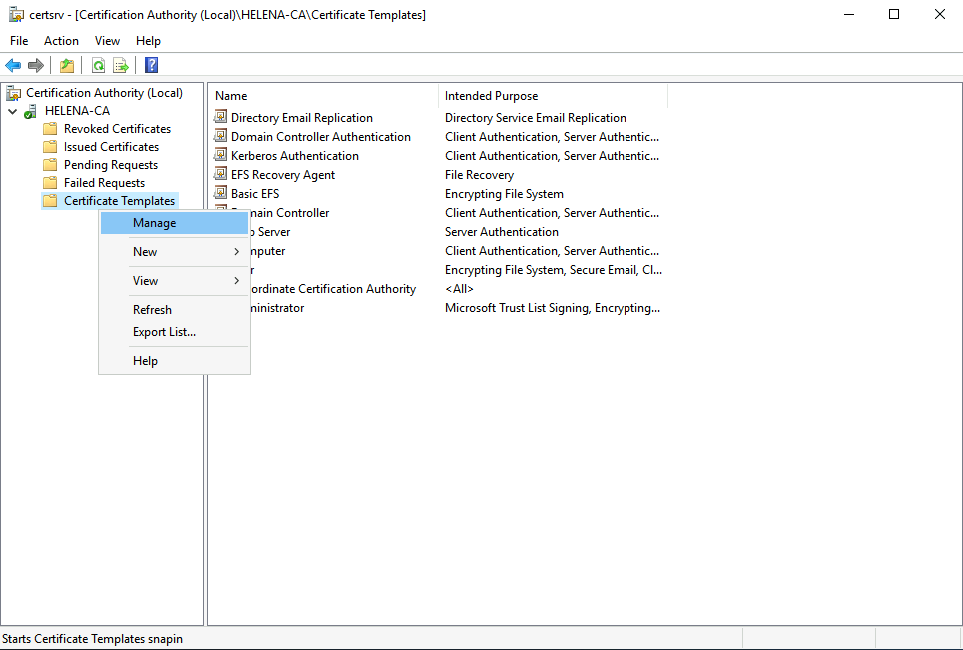
Task: Click the Back arrow toolbar icon
Action: pyautogui.click(x=13, y=65)
